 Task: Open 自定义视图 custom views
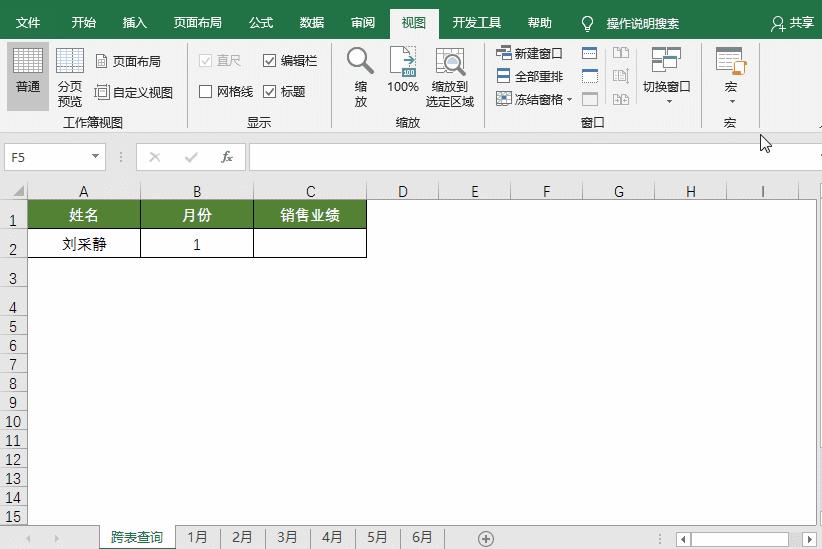coord(134,92)
